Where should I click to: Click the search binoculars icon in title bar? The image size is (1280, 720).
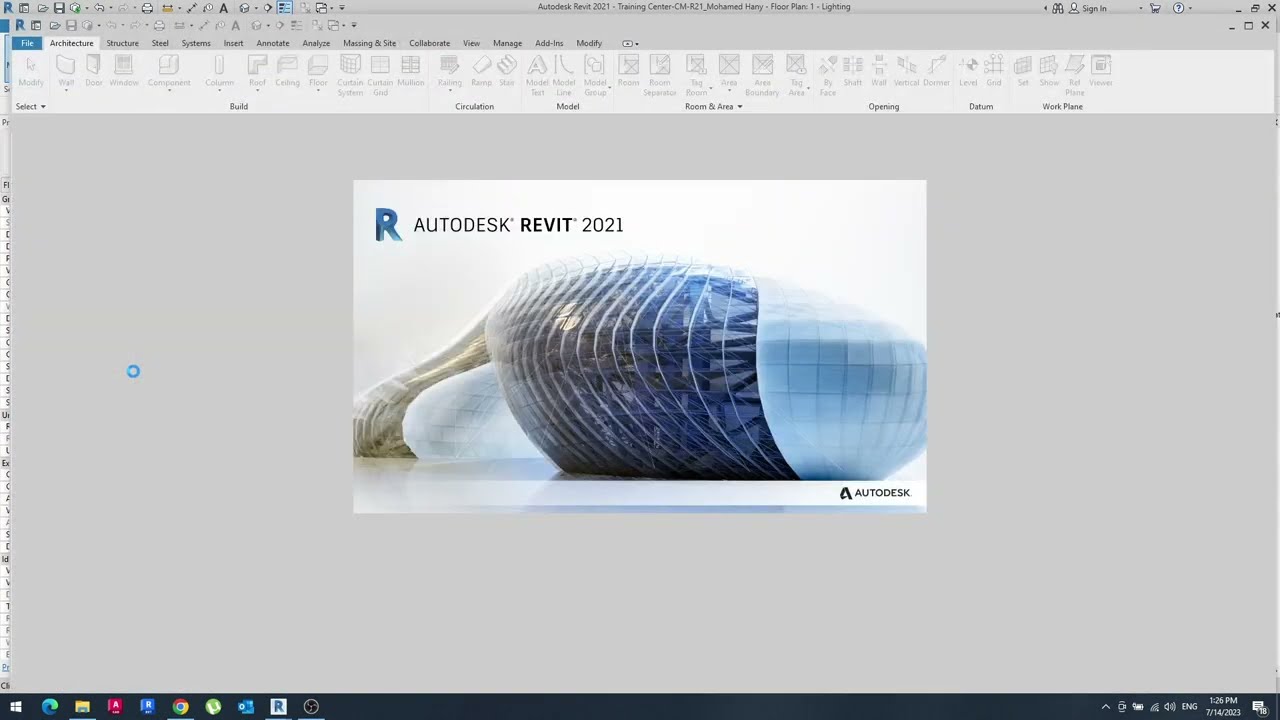1058,8
